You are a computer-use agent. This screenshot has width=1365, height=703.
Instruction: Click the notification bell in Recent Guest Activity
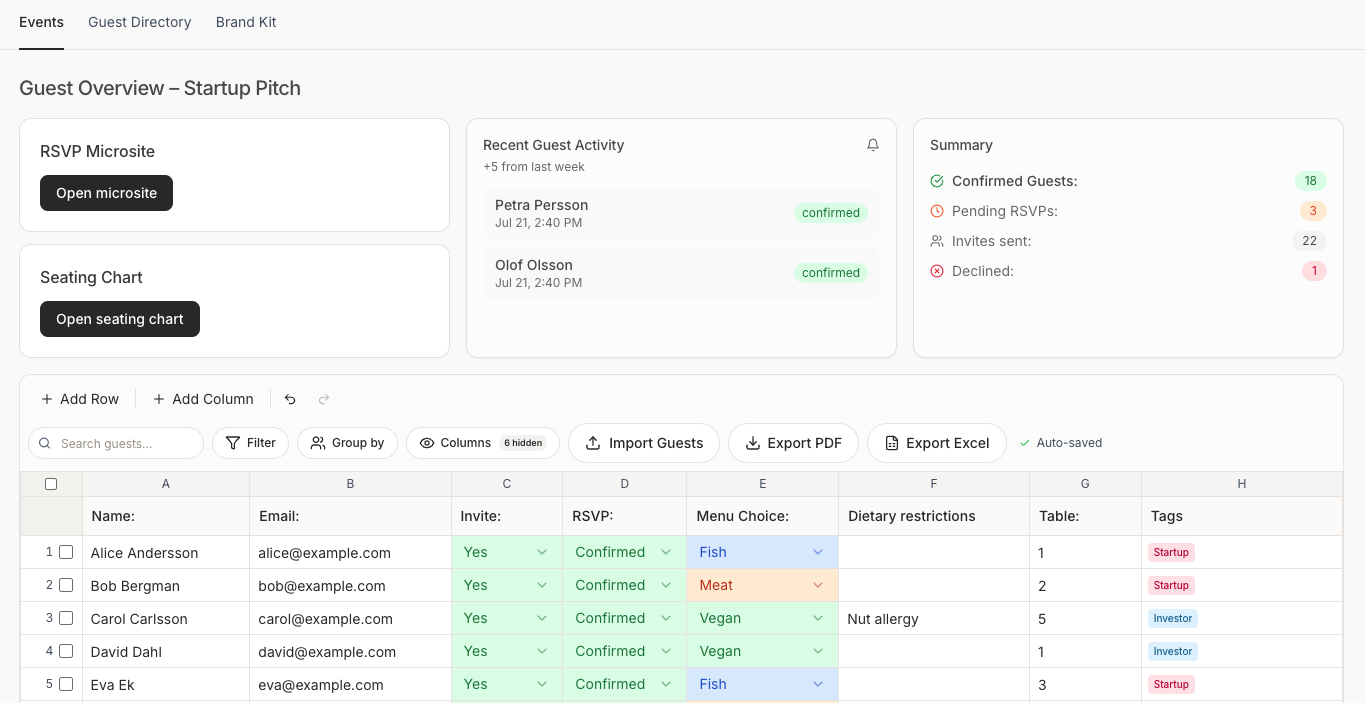(873, 145)
